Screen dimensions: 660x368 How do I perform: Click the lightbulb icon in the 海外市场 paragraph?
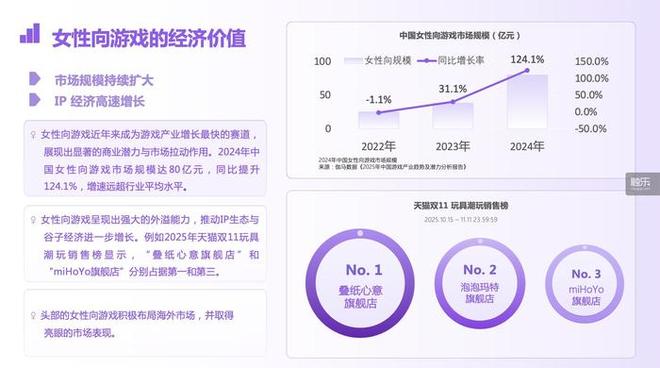33,315
